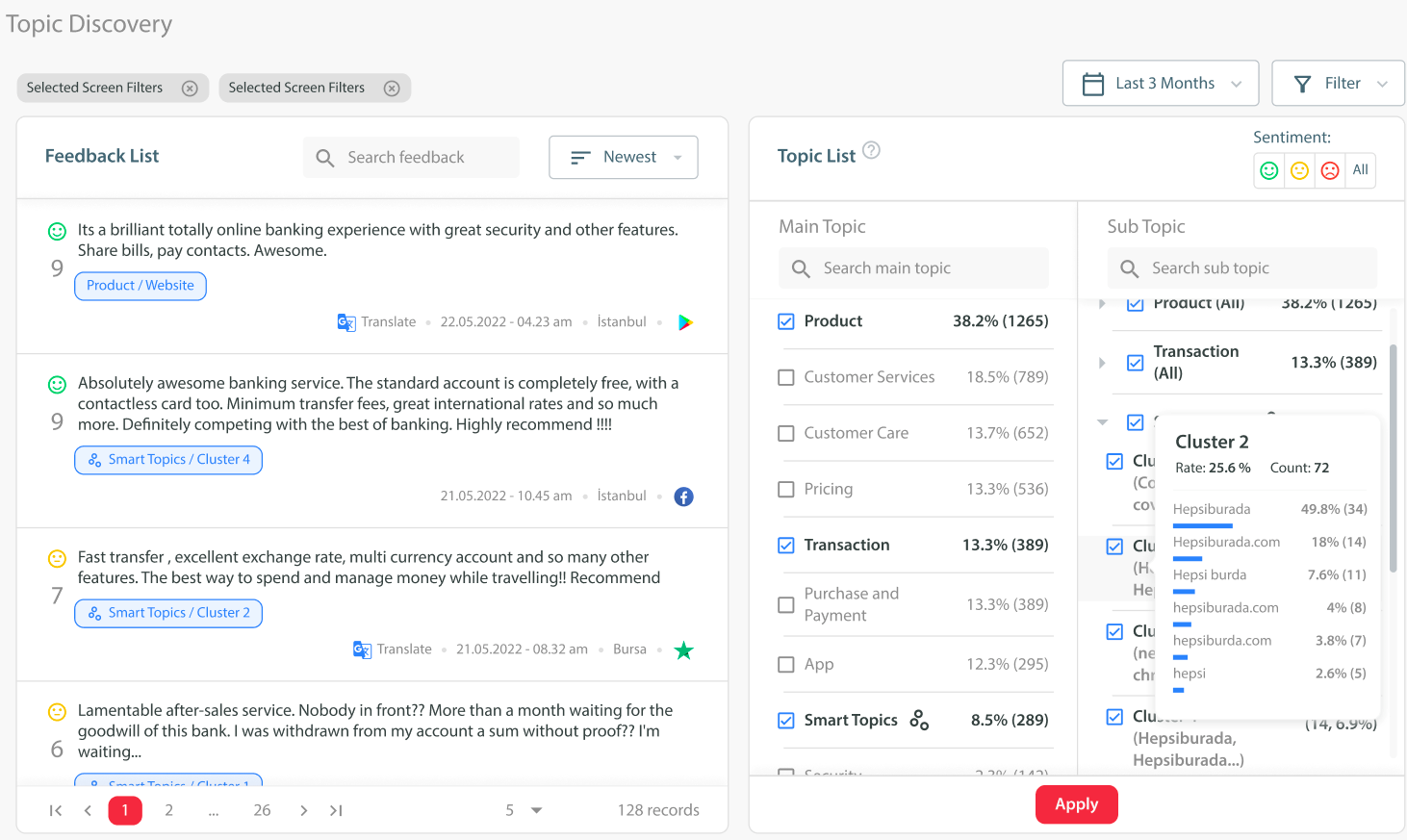Select the yellow neutral sentiment face filter
Viewport: 1407px width, 840px height.
[1299, 170]
